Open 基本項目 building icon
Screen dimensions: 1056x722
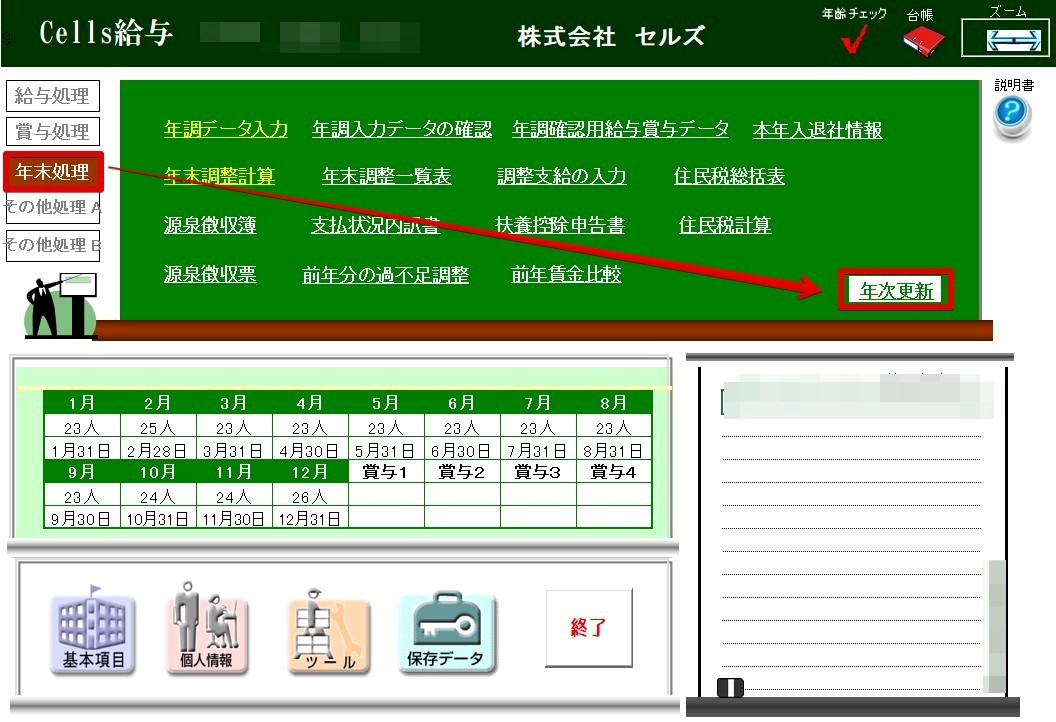point(93,629)
